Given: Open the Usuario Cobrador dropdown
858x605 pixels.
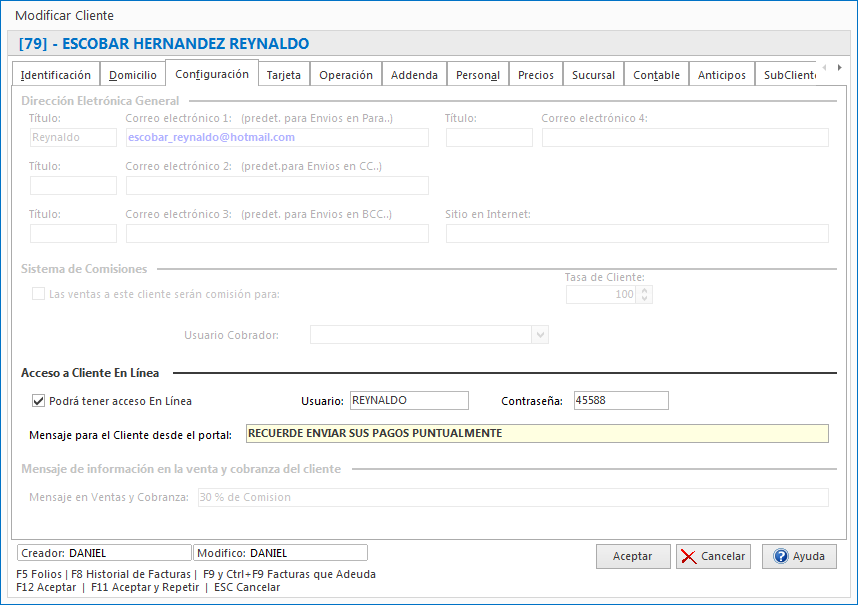Looking at the screenshot, I should tap(539, 334).
